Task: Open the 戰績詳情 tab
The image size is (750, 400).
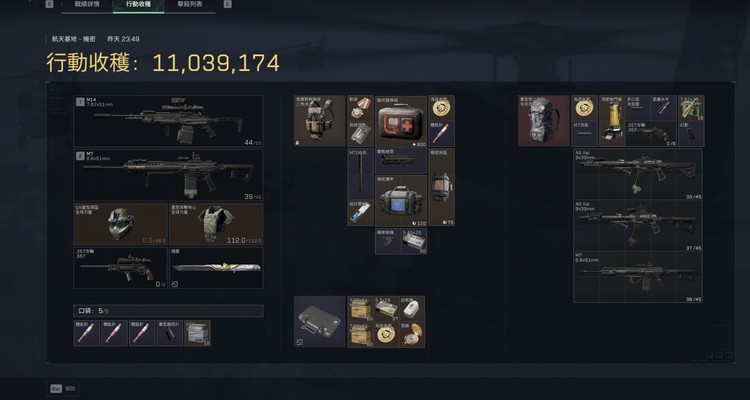Action: click(x=87, y=4)
